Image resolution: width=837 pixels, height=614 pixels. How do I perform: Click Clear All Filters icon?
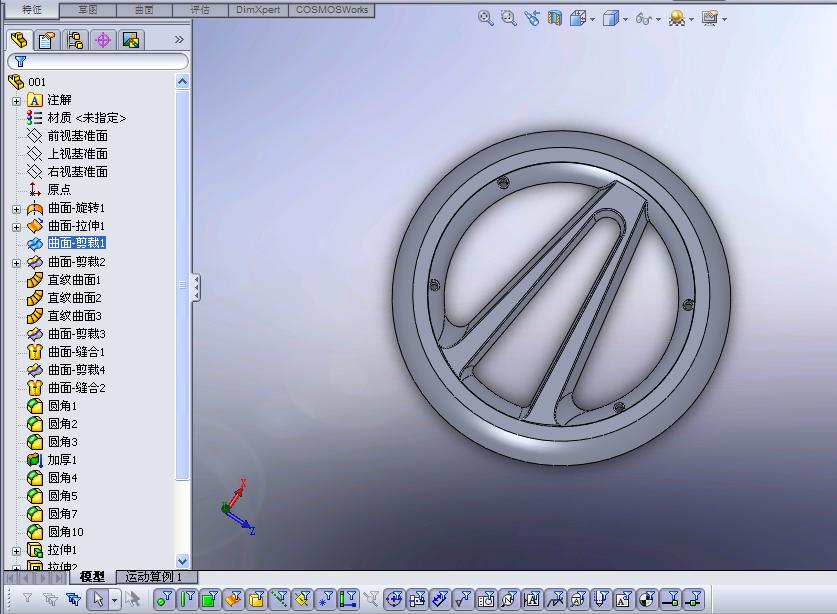click(x=51, y=599)
